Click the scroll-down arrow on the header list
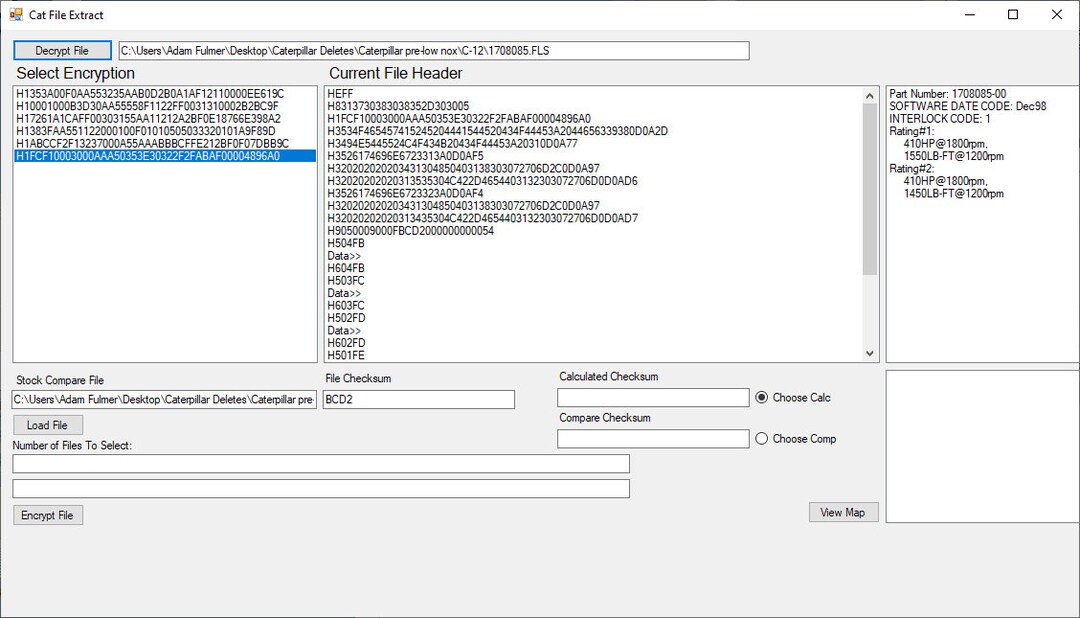The image size is (1080, 618). 869,352
